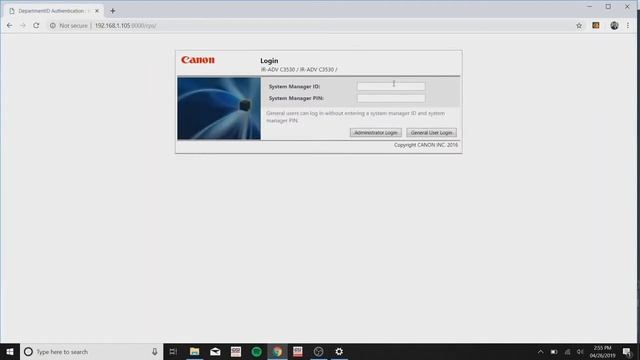Open the Windows Start menu
This screenshot has height=360, width=640.
coord(10,352)
